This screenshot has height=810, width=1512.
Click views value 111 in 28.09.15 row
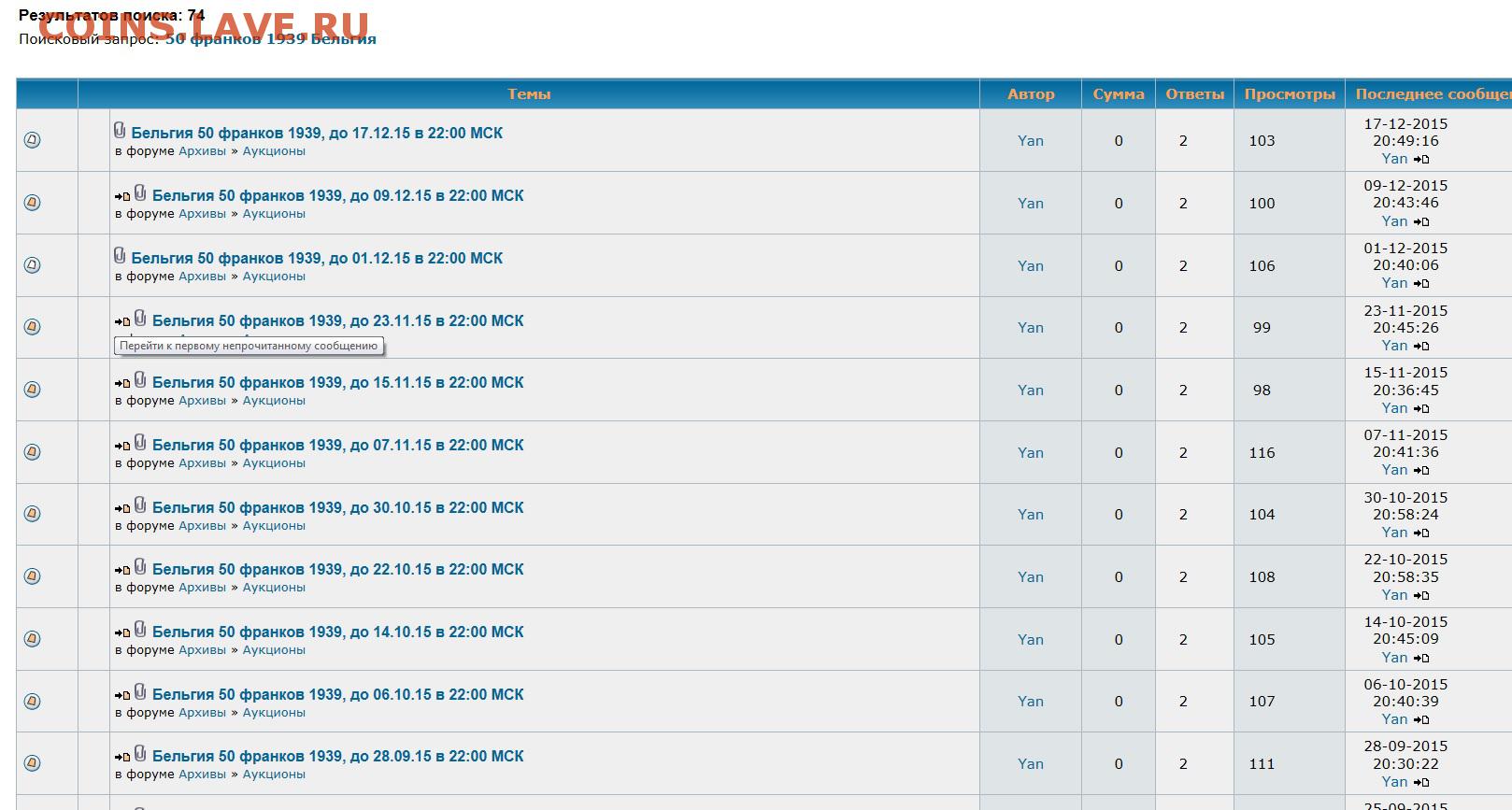click(1262, 764)
